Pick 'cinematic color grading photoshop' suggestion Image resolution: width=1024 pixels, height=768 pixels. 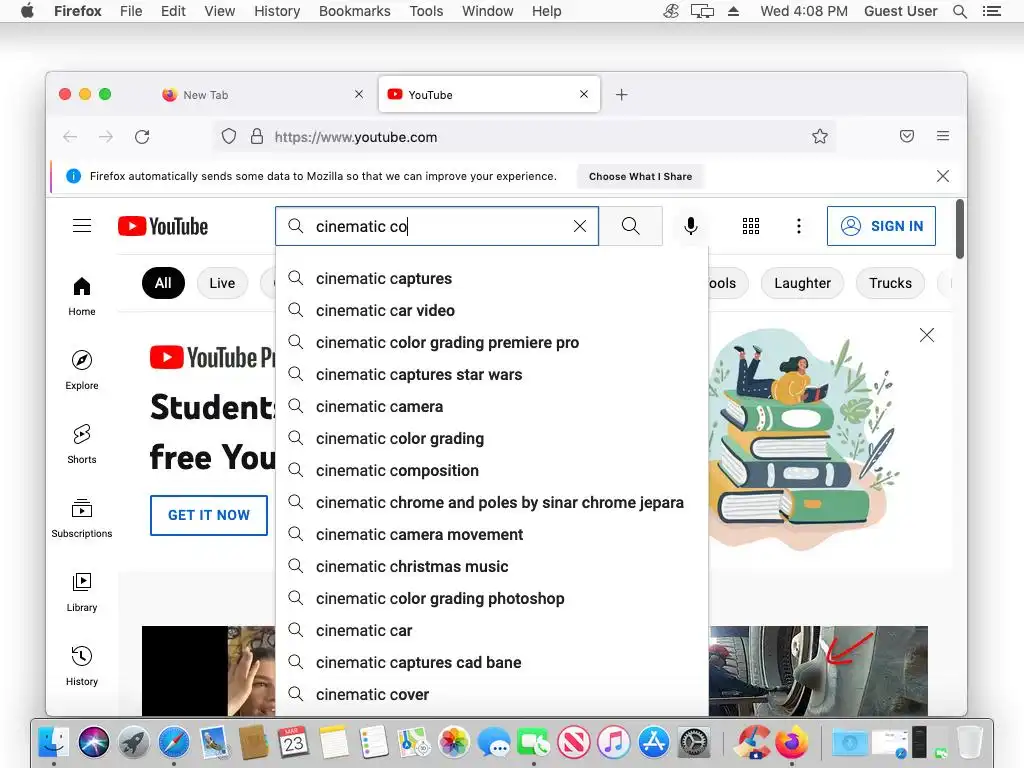coord(492,598)
